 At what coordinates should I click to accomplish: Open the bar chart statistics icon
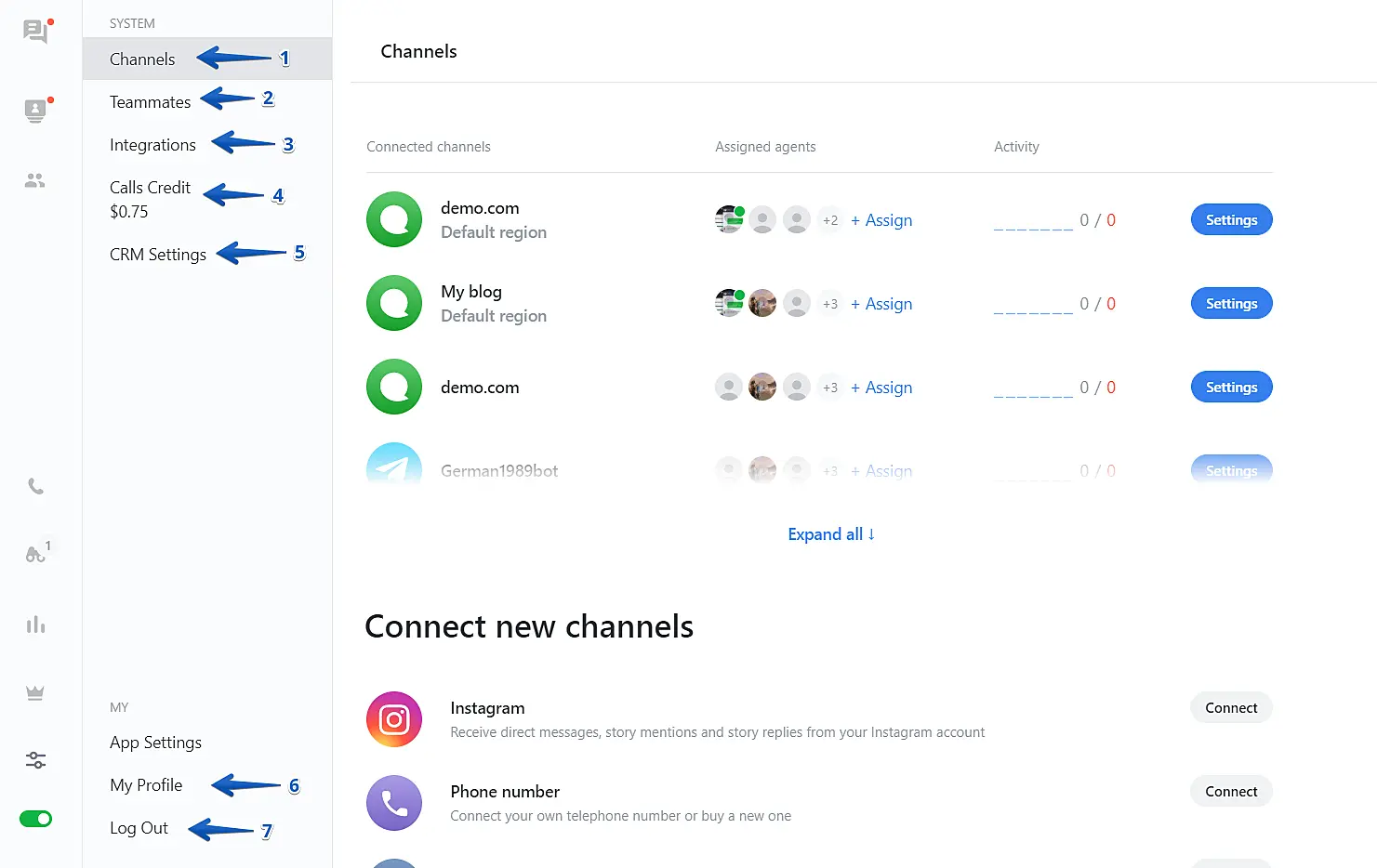35,625
